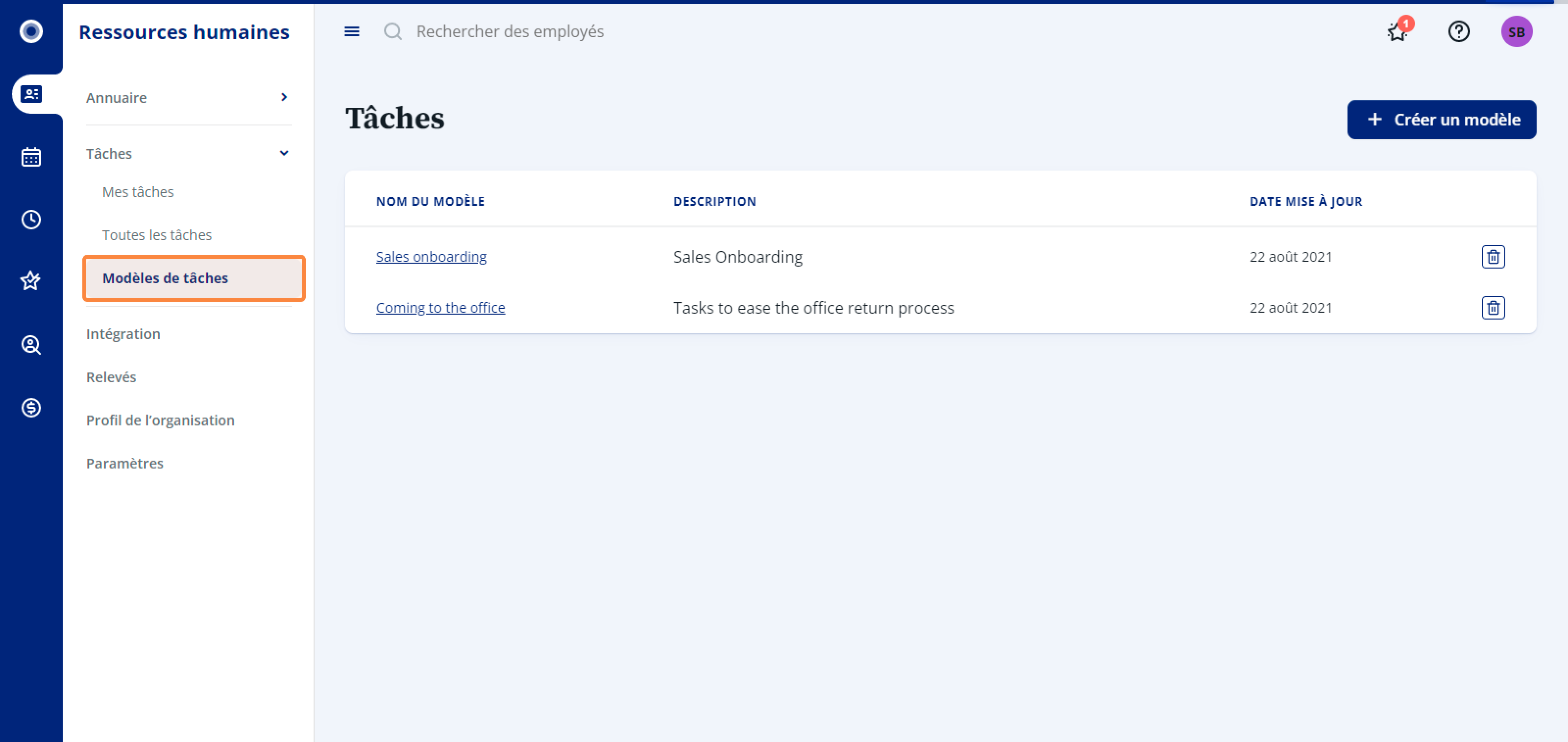Click the date in the Coming to the office row

tap(1291, 308)
